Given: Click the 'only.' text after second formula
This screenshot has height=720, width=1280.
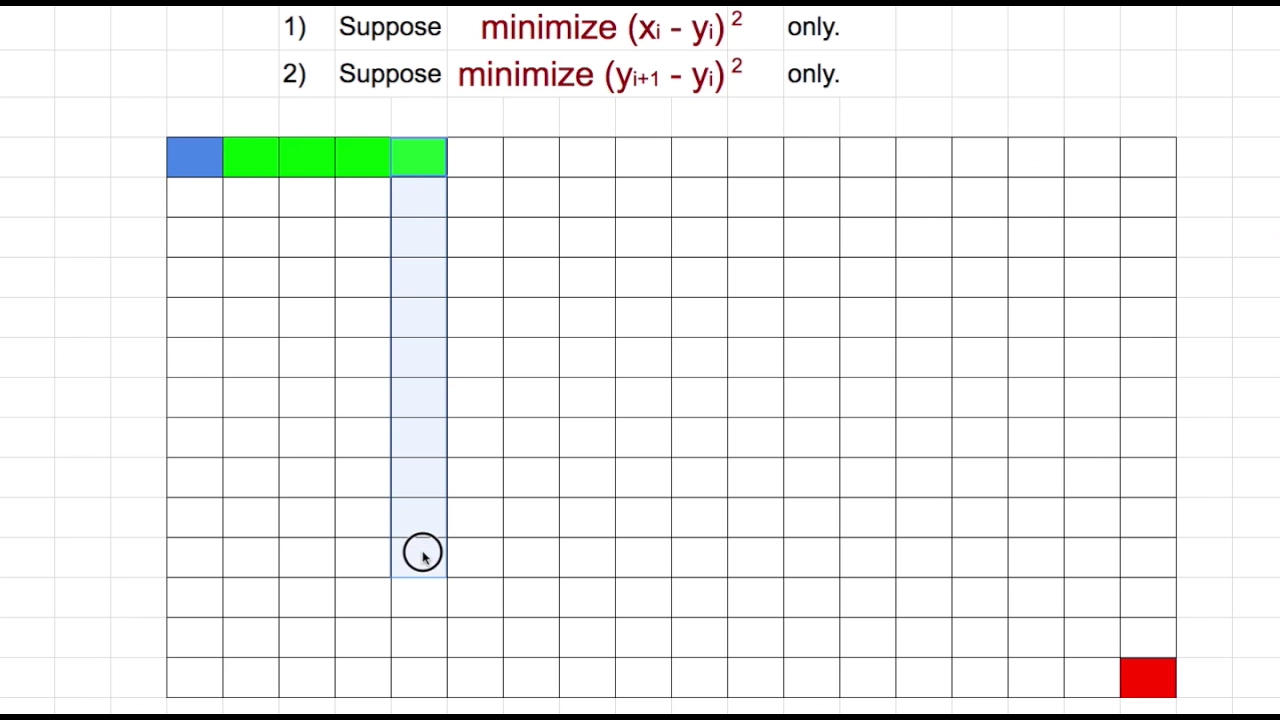Looking at the screenshot, I should (813, 74).
